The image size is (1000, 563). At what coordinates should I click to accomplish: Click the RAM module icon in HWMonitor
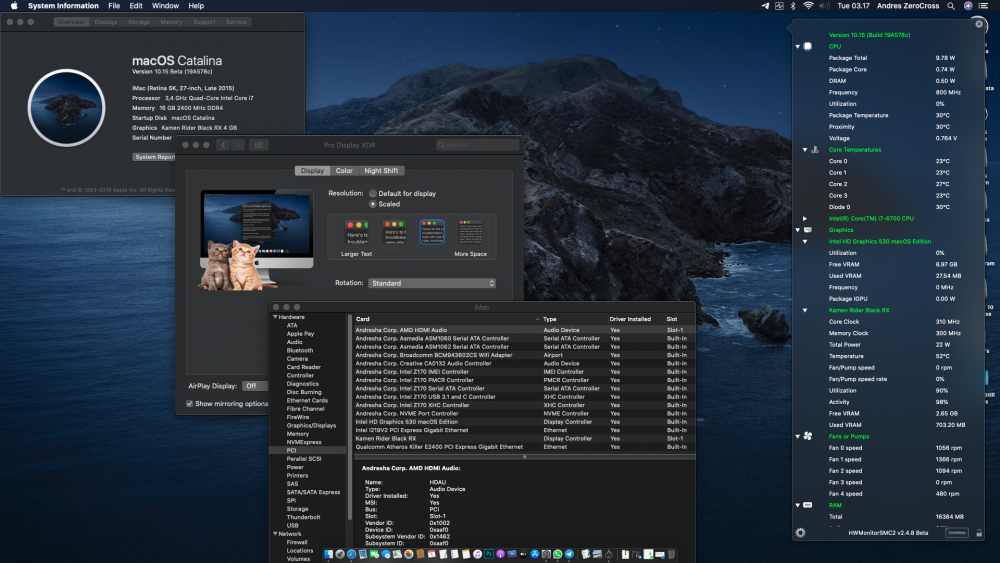tap(807, 505)
